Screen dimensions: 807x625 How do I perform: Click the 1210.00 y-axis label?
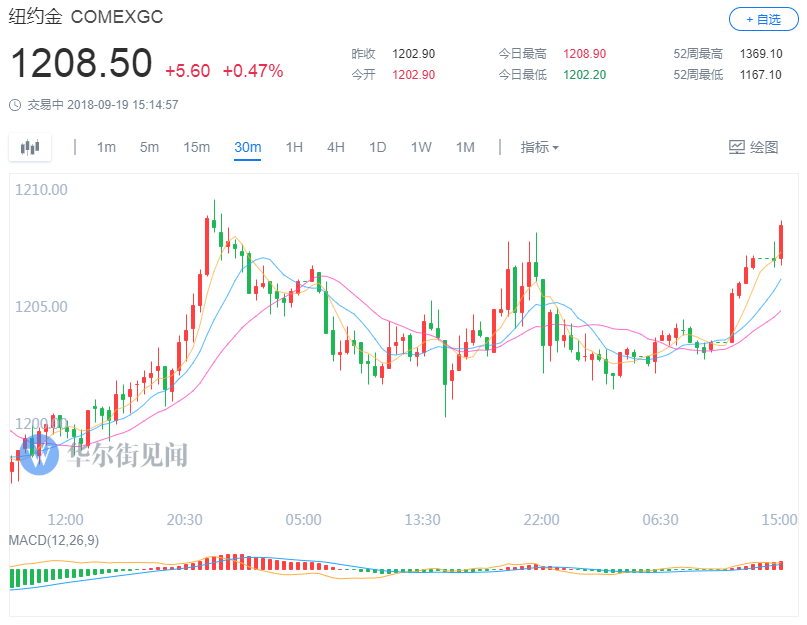click(x=41, y=190)
